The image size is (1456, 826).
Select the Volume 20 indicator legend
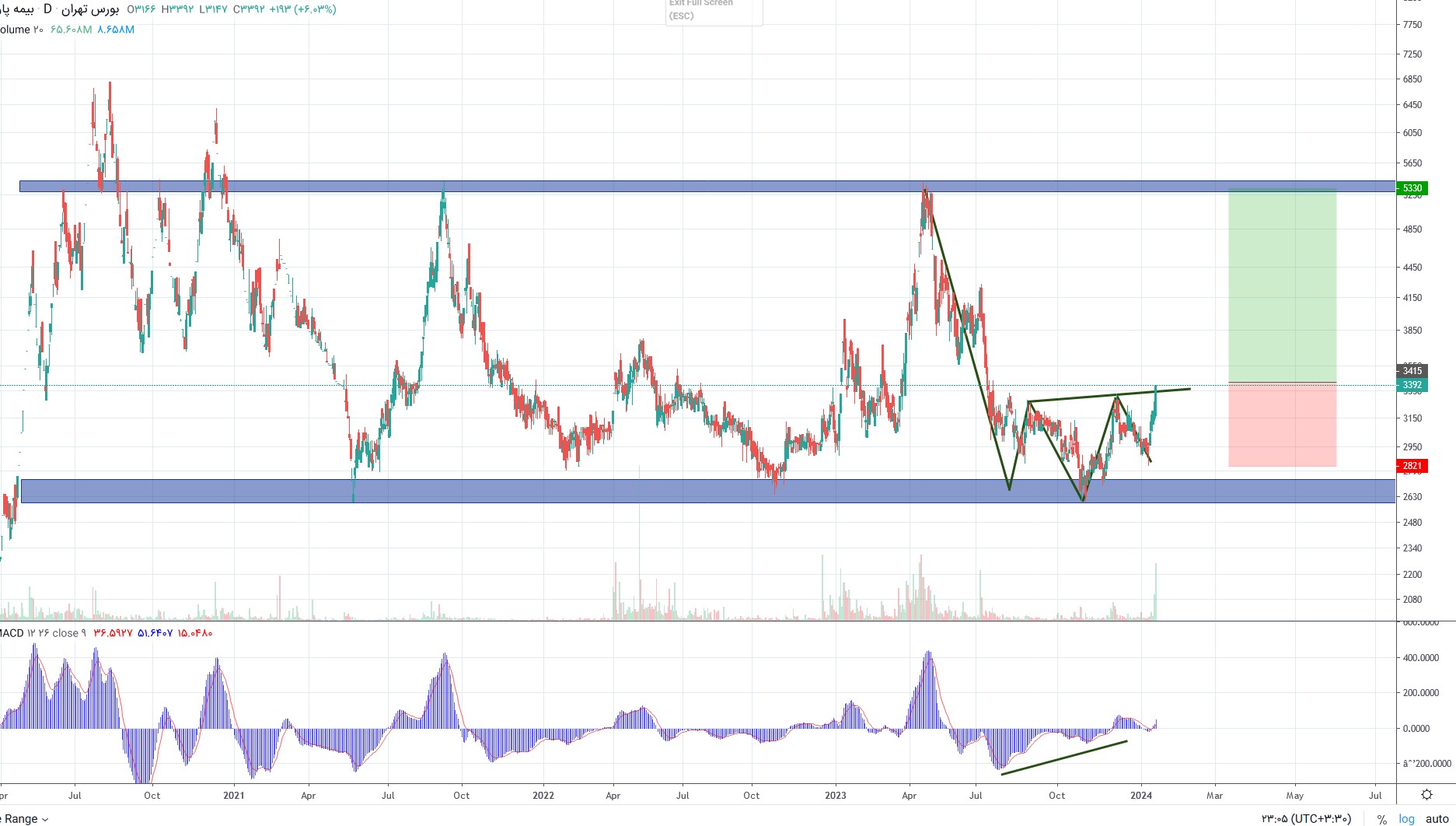(x=22, y=30)
